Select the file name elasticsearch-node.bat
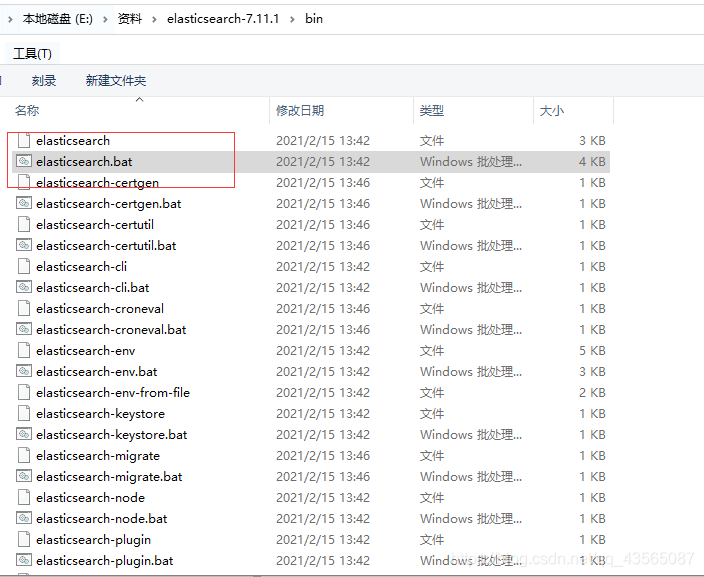 click(102, 519)
